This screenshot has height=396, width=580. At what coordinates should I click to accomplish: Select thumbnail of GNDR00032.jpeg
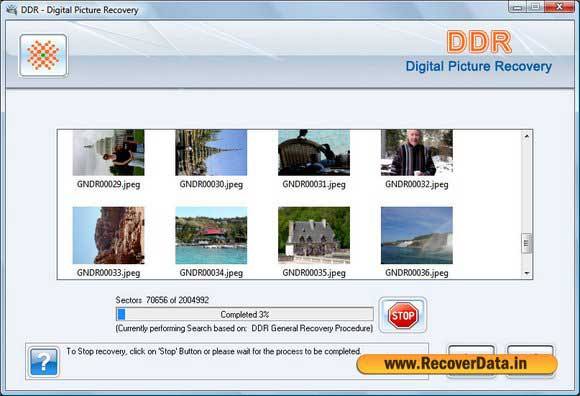(x=417, y=152)
